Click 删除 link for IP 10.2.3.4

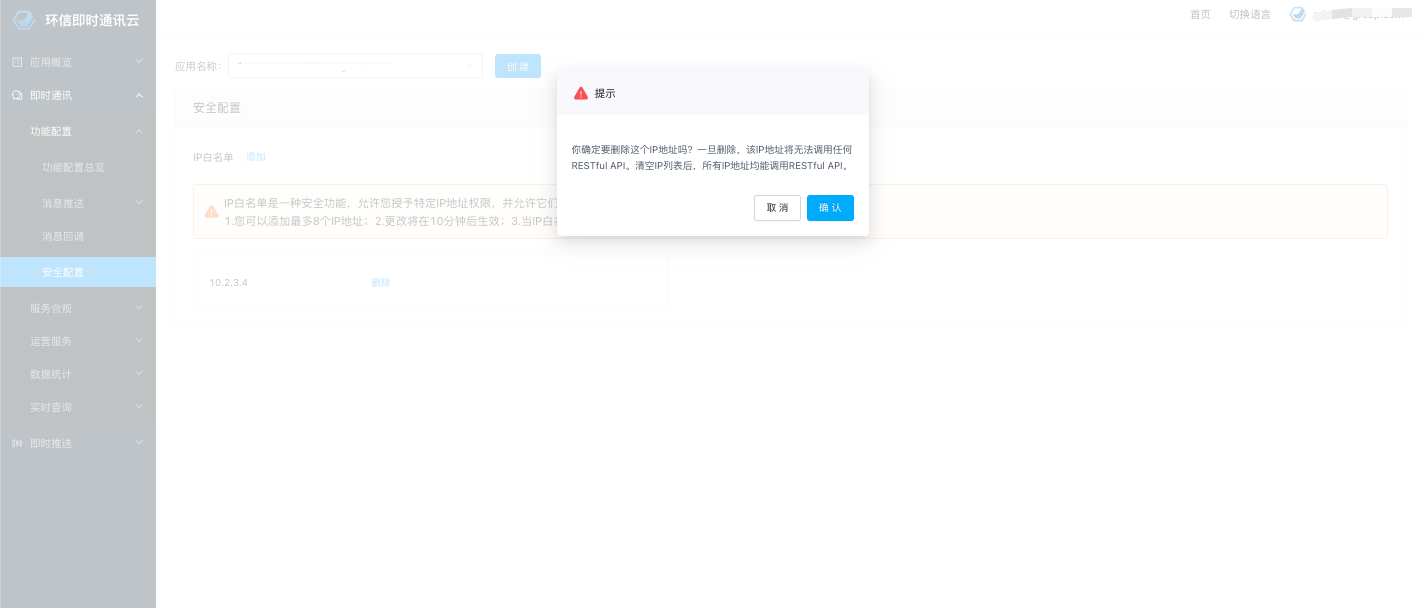point(380,283)
